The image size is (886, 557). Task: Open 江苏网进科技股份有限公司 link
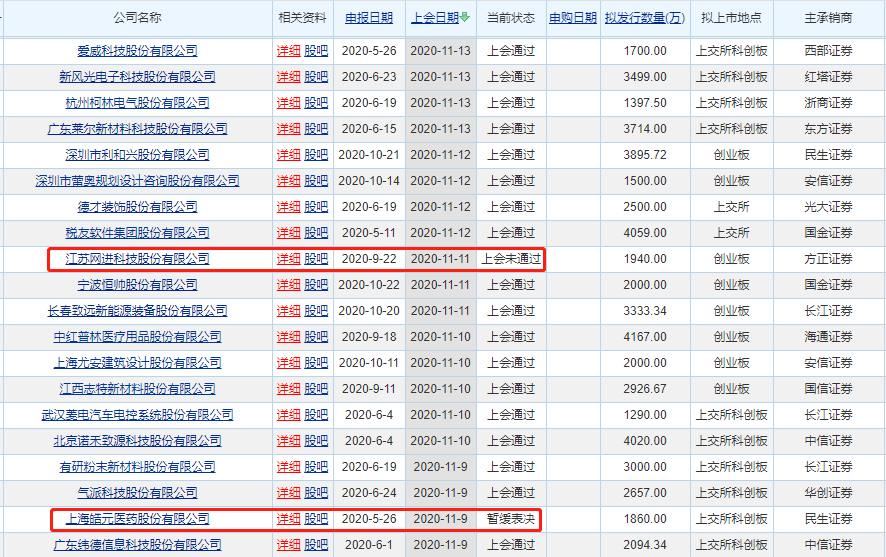tap(137, 259)
